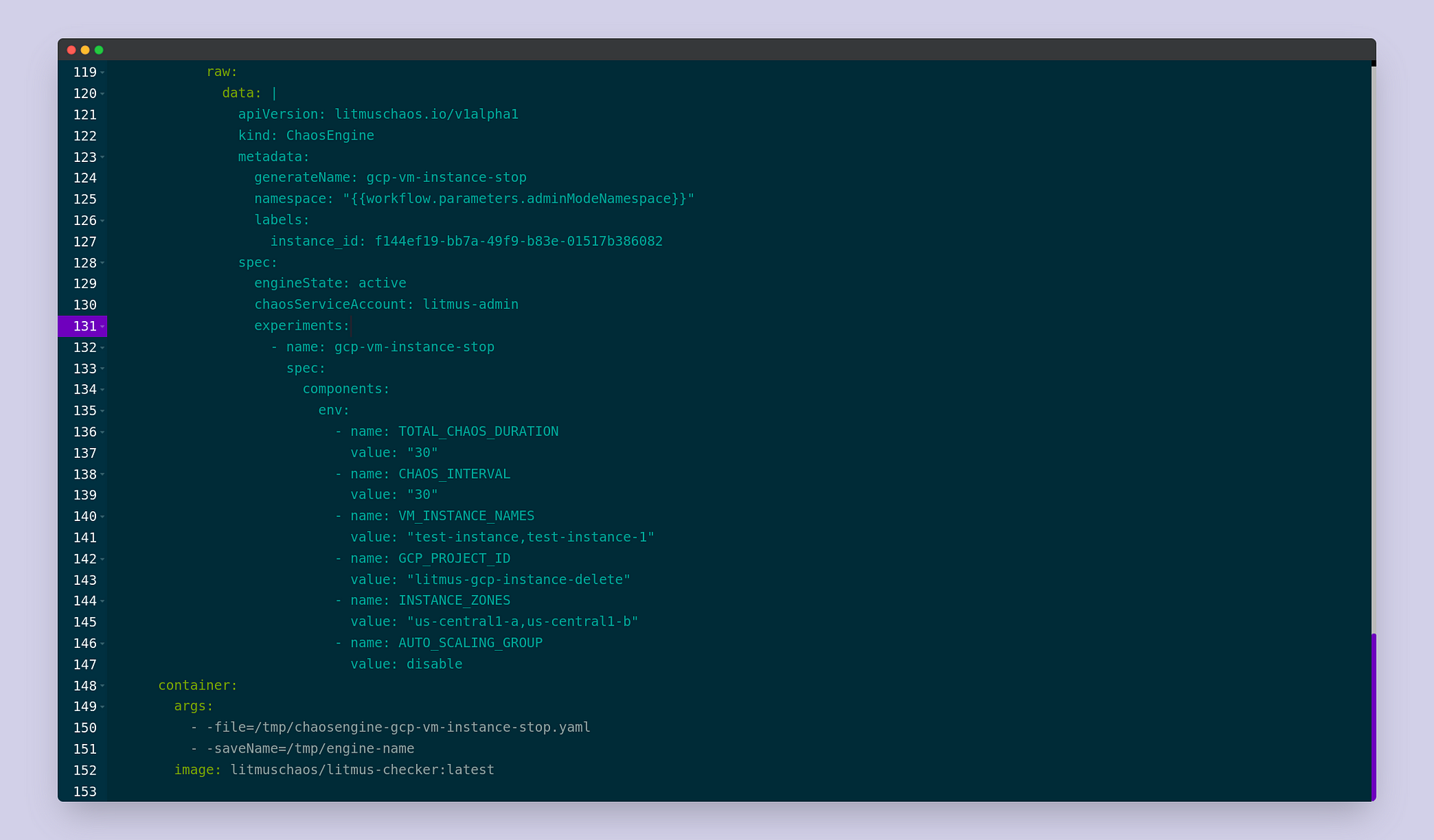Click the '-file=/tmp/chaosengine' argument line
1434x840 pixels.
(x=399, y=728)
